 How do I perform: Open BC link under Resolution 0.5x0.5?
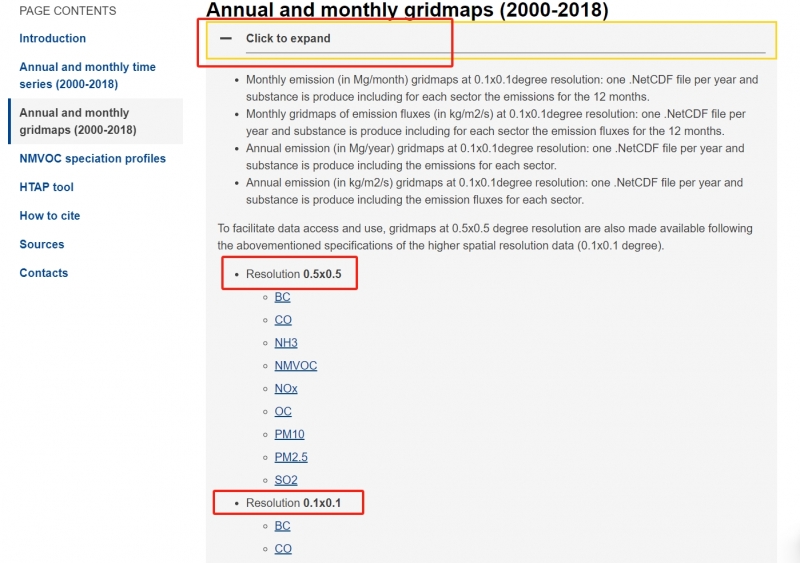tap(282, 297)
